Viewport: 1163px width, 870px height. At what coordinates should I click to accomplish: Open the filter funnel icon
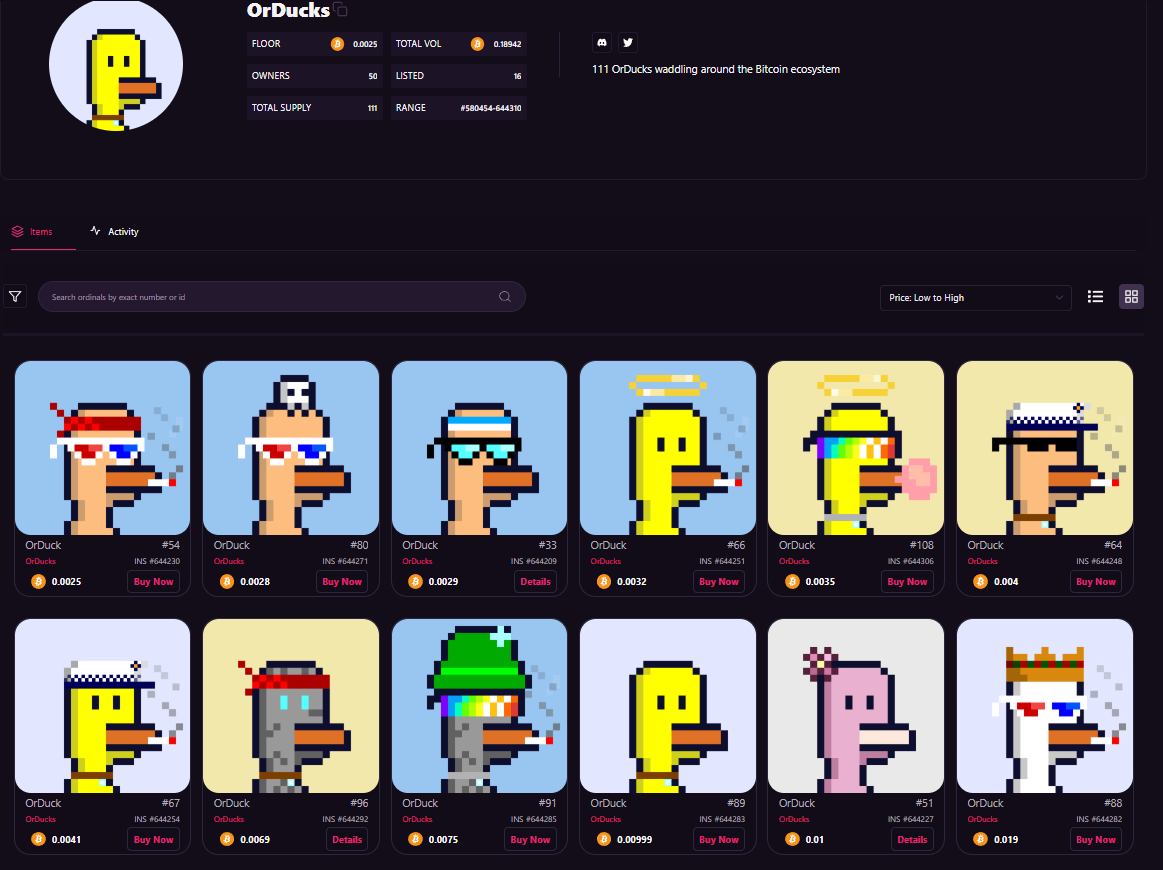click(15, 297)
